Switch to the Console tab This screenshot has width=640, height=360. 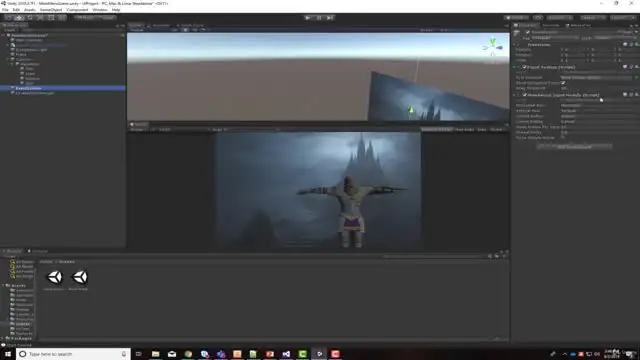click(38, 251)
